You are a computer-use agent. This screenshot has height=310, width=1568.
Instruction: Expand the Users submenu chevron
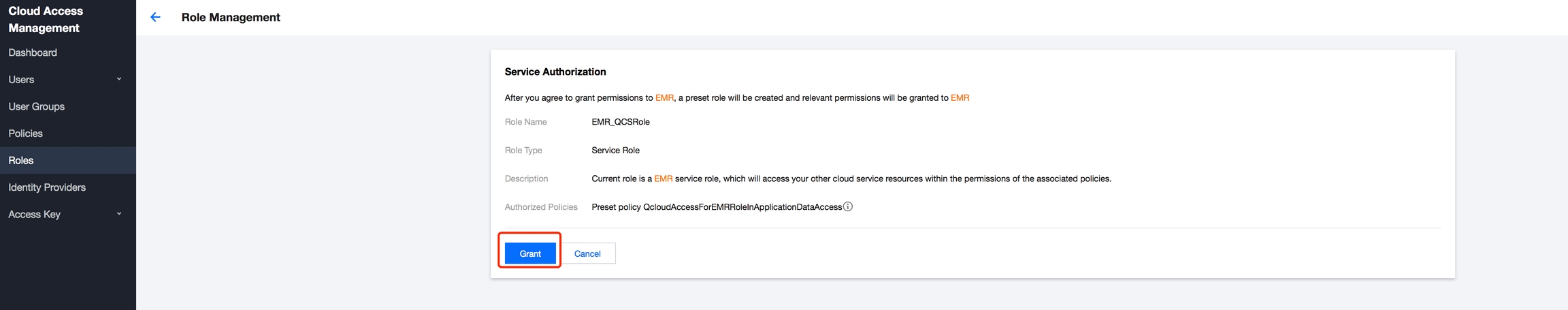[119, 79]
